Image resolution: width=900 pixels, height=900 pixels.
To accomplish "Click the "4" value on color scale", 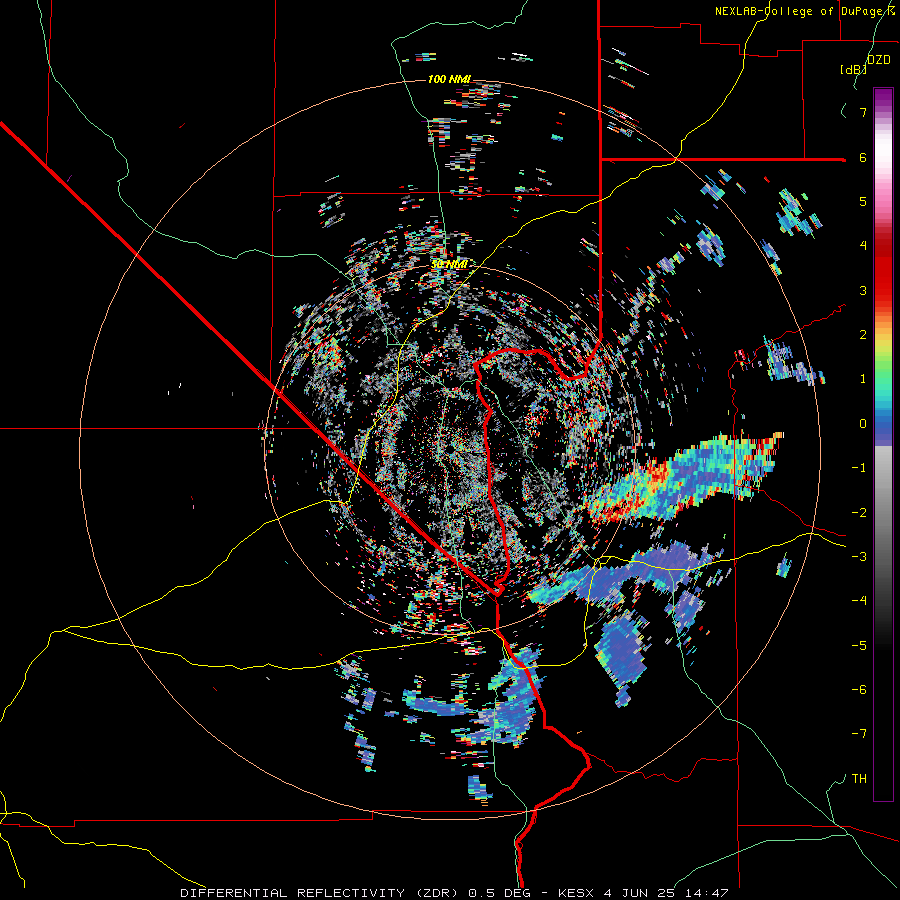I will coord(863,246).
